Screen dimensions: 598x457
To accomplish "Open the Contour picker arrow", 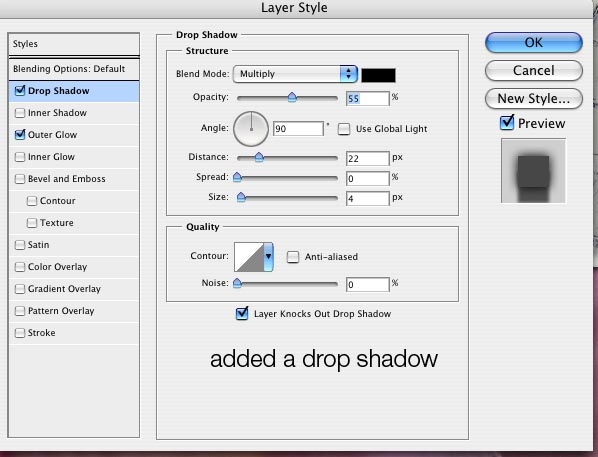I will 268,257.
